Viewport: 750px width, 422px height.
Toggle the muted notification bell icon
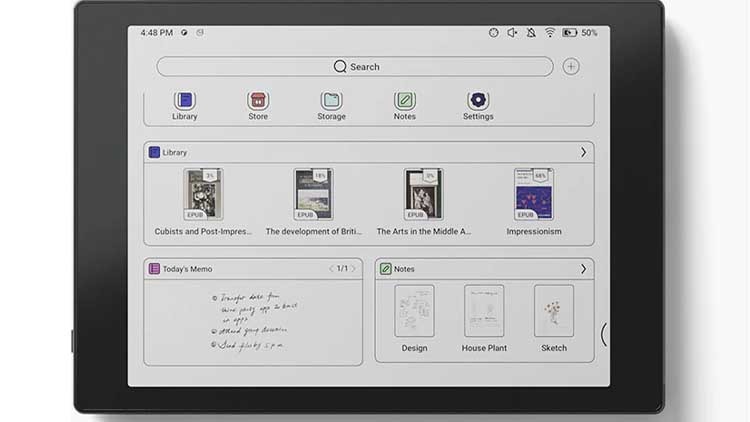tap(531, 33)
